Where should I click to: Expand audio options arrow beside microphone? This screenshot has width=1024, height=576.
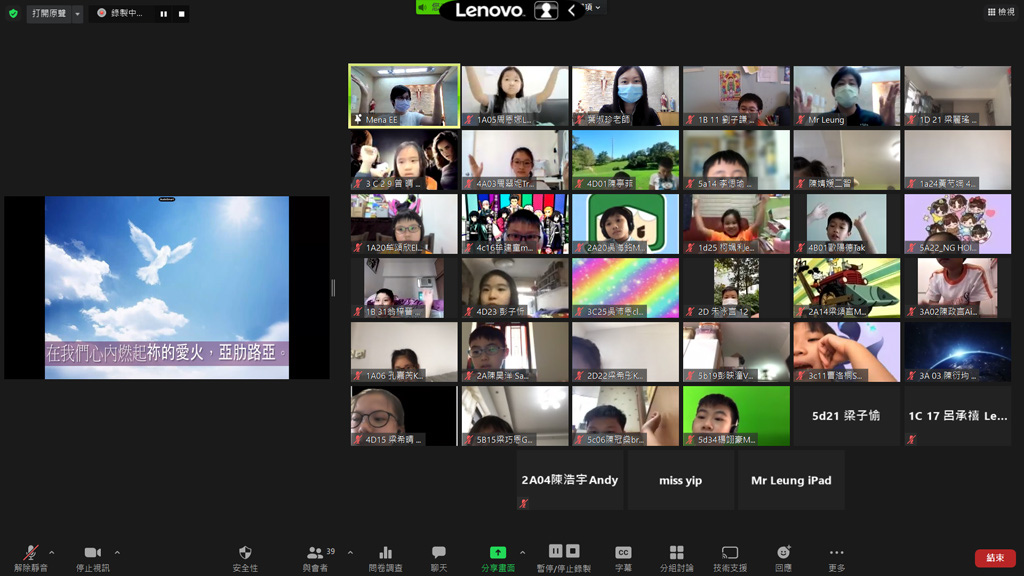point(52,552)
